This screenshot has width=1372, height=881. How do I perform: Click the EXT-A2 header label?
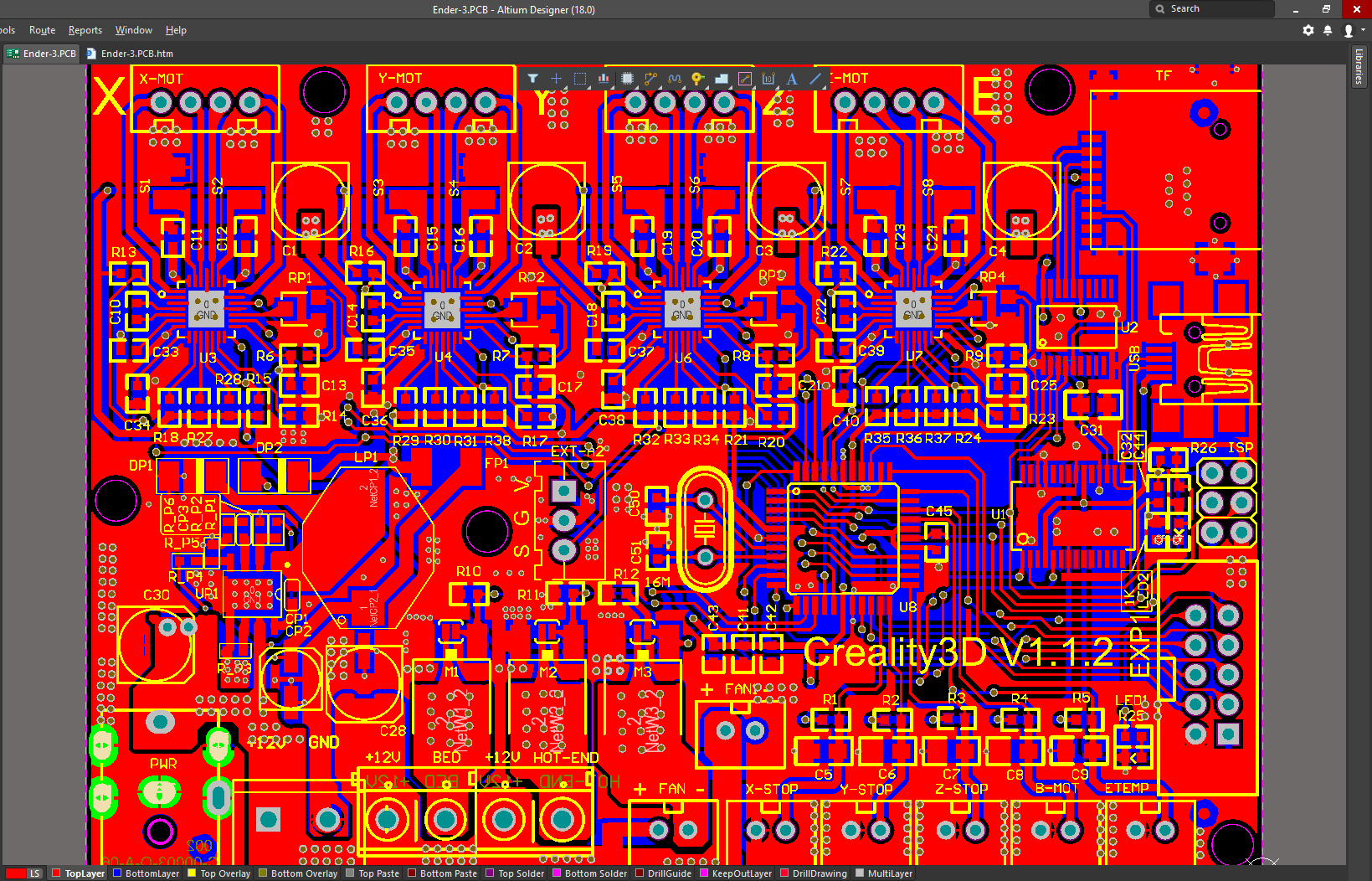tap(577, 451)
